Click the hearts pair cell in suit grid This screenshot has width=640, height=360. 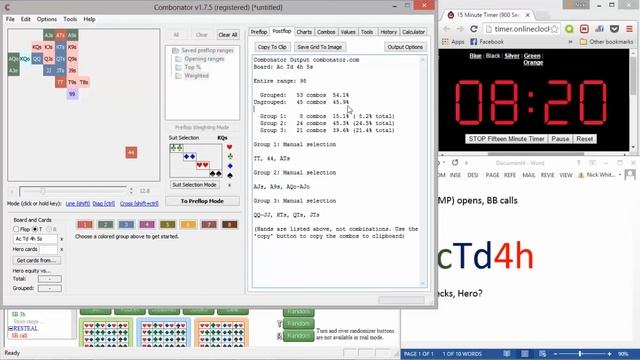[x=202, y=165]
